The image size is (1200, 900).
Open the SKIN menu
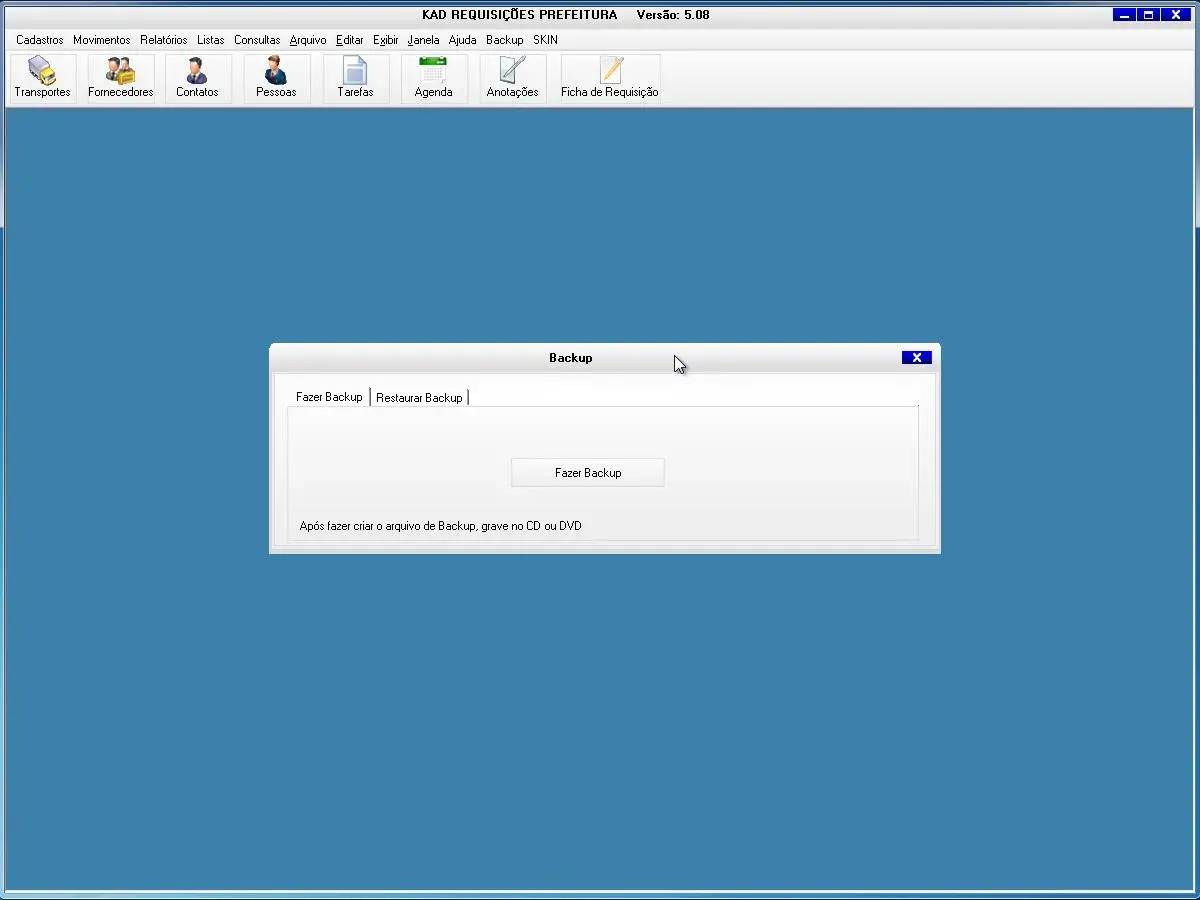[x=545, y=40]
